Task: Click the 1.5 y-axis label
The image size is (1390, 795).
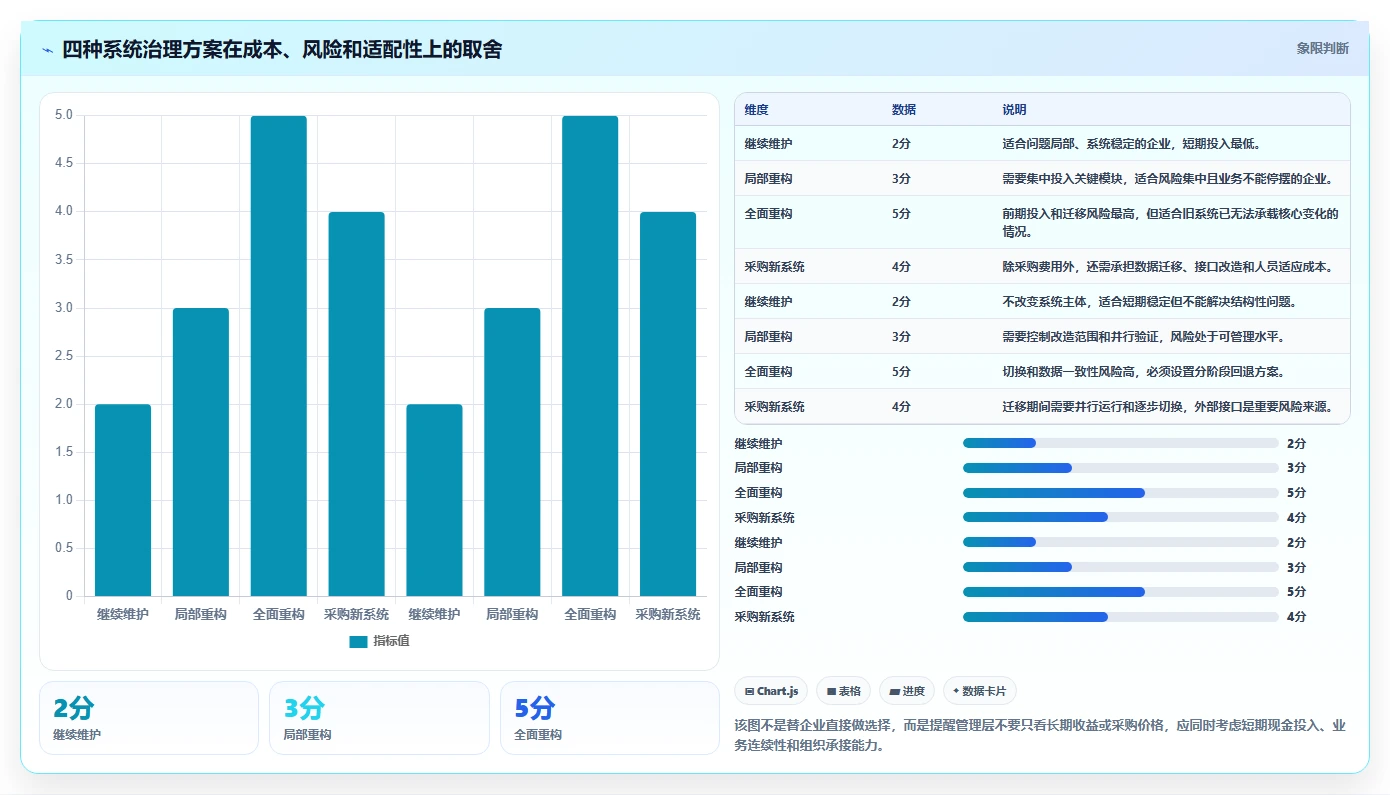Action: tap(64, 452)
